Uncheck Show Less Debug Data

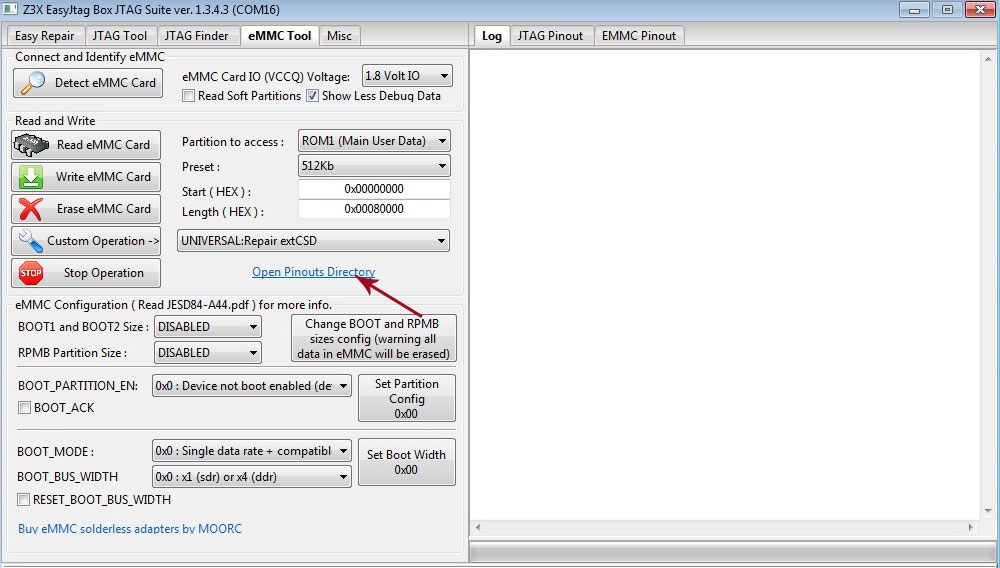point(312,96)
